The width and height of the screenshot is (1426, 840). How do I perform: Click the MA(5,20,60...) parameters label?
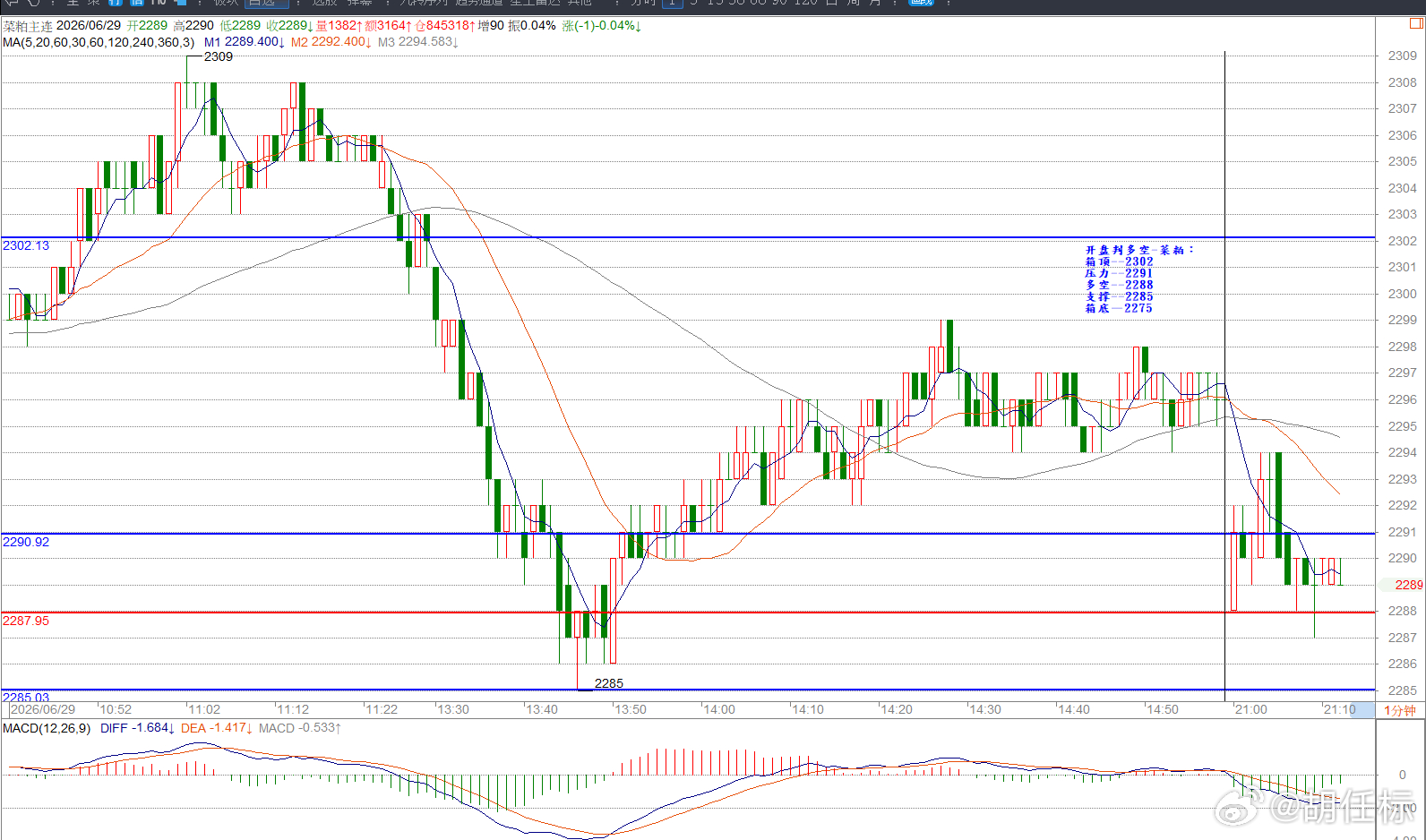coord(99,42)
